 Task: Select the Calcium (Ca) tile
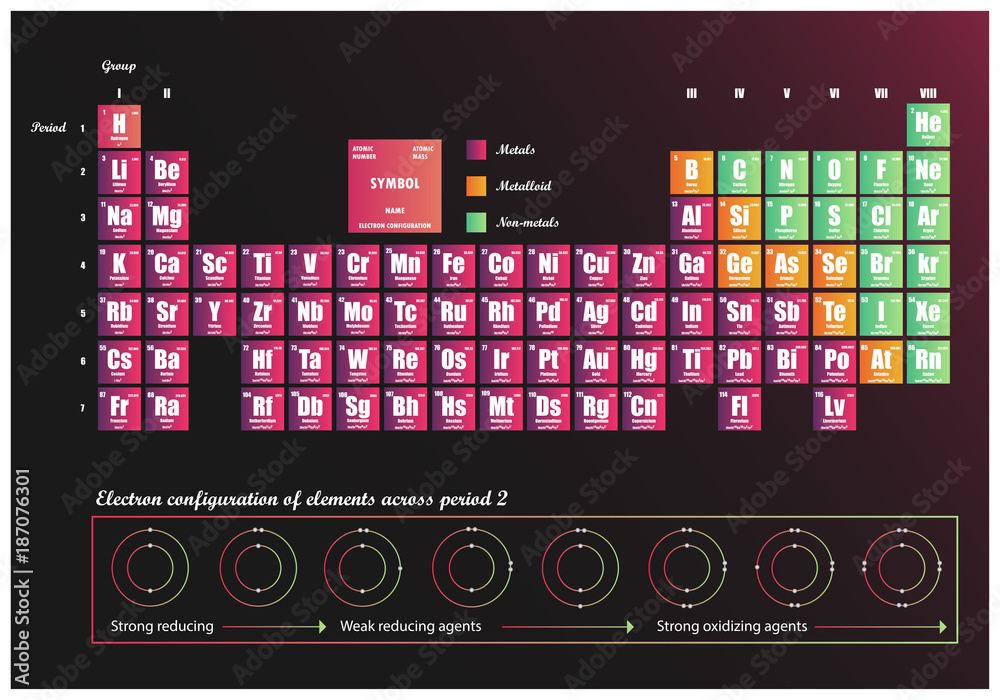(166, 266)
